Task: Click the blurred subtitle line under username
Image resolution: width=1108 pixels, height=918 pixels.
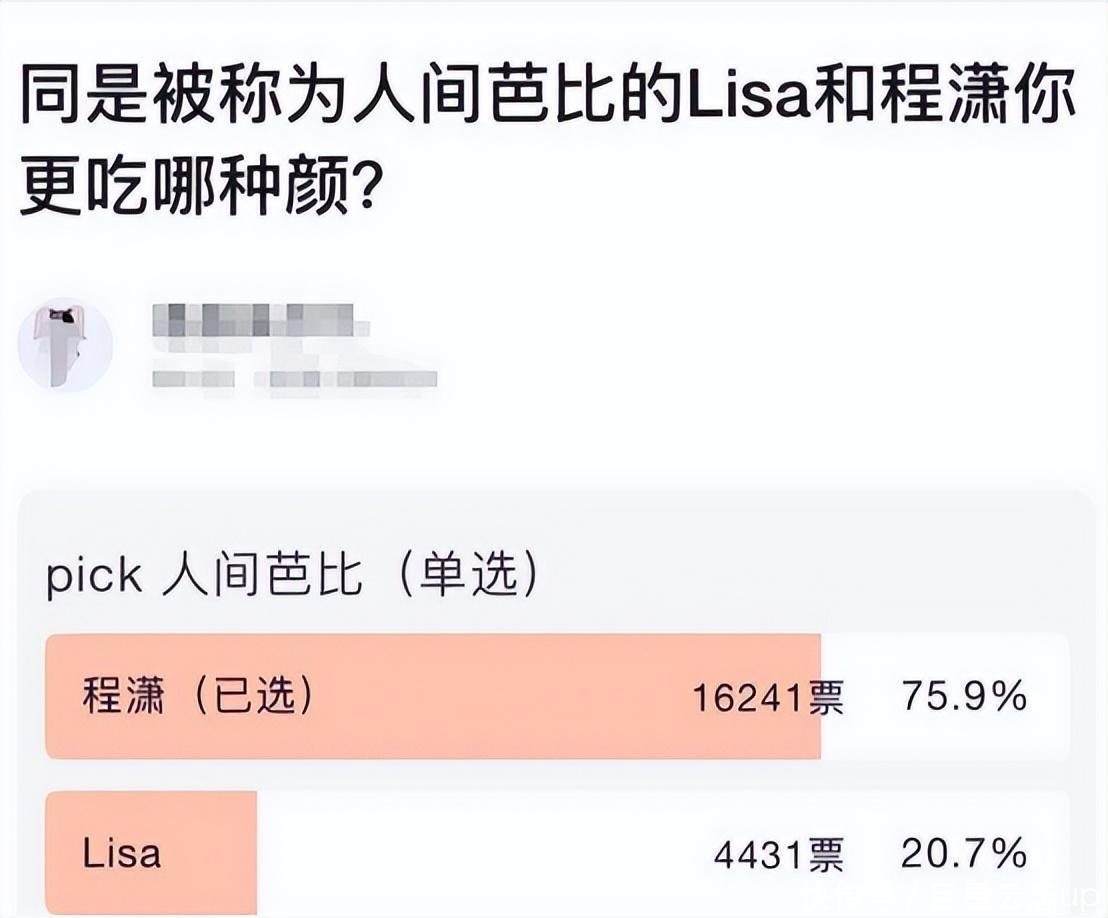Action: [x=295, y=378]
